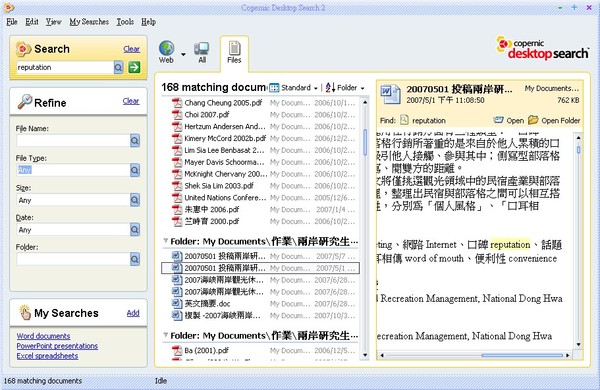Click inside the File Name refine field
This screenshot has width=600, height=390.
73,140
